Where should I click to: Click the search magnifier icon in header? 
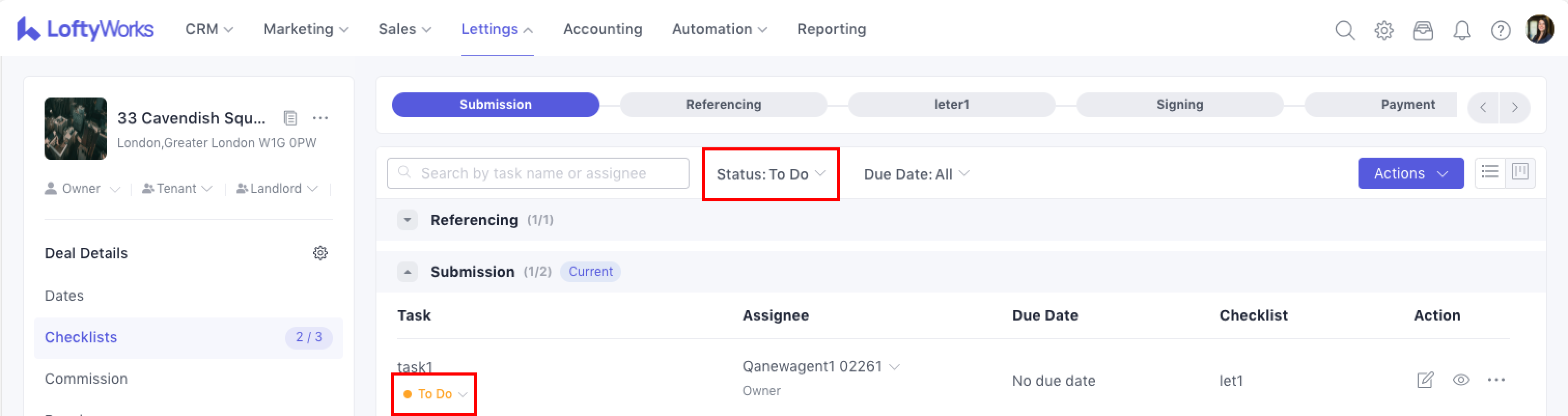[1345, 30]
